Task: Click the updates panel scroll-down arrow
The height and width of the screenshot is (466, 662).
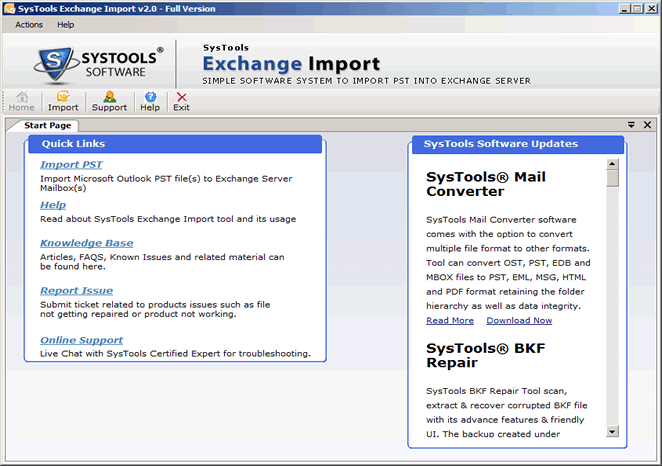Action: (613, 431)
